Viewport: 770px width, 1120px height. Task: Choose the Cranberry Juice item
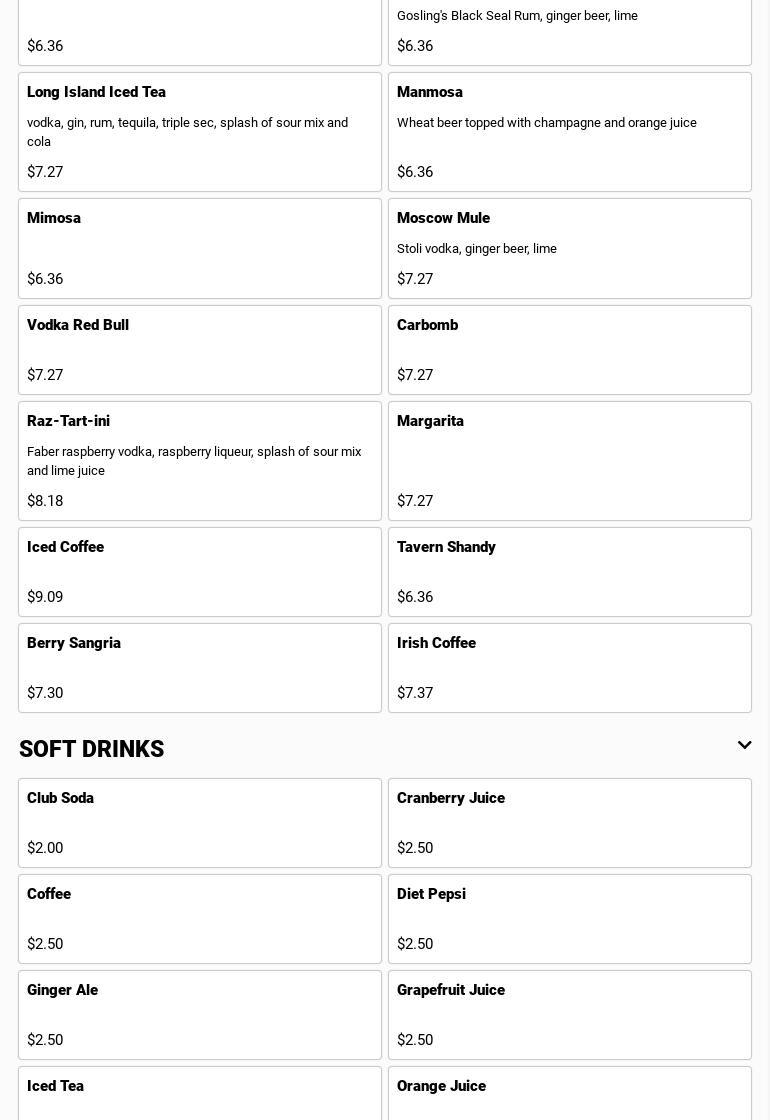click(x=570, y=823)
